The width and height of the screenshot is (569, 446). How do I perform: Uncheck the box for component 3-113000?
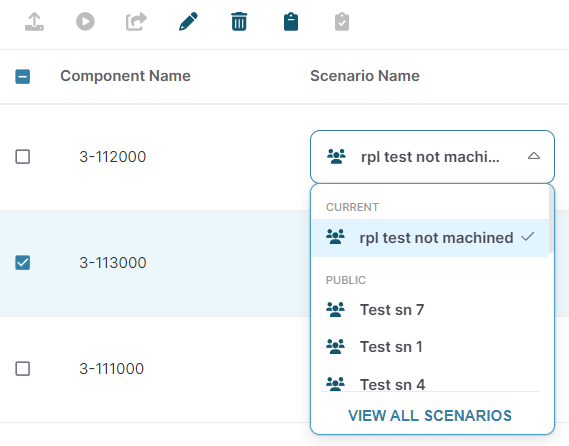[x=22, y=263]
